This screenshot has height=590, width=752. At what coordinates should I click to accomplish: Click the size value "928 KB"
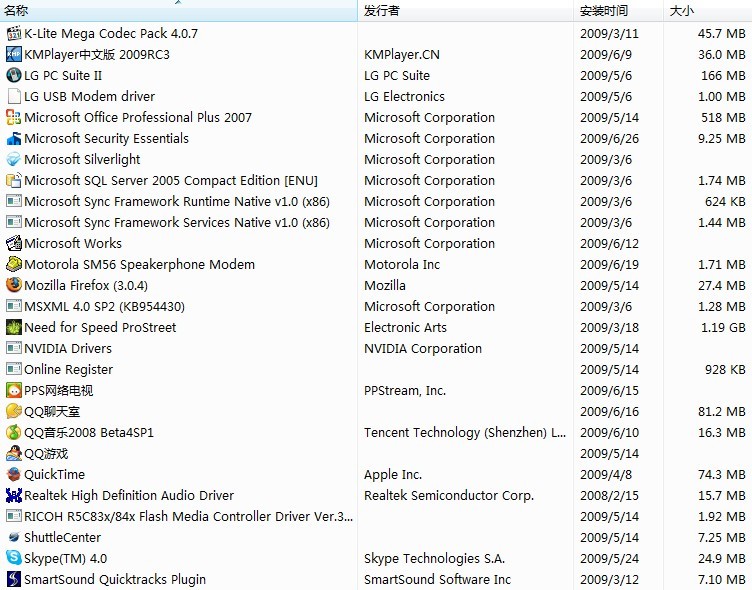[725, 369]
